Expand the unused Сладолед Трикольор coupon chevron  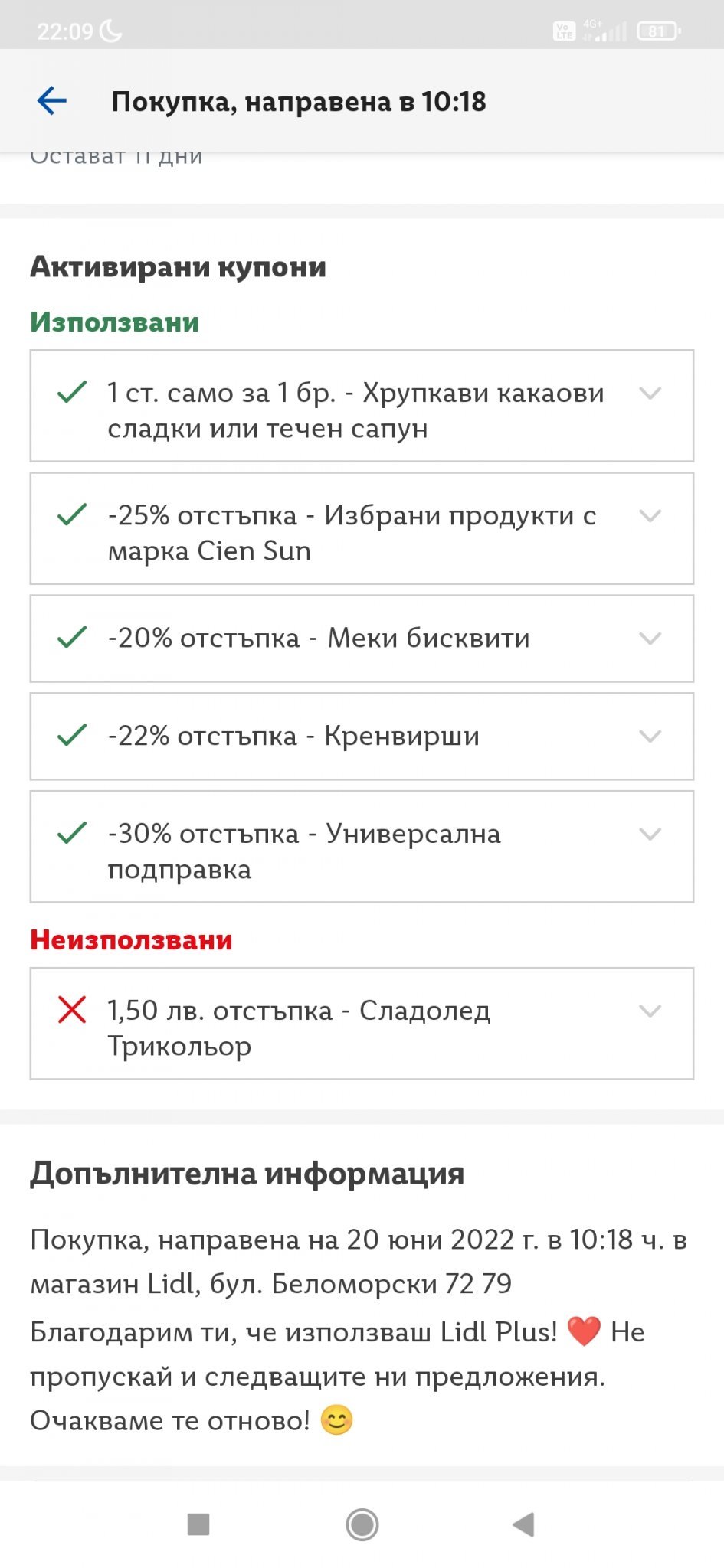[x=650, y=1011]
